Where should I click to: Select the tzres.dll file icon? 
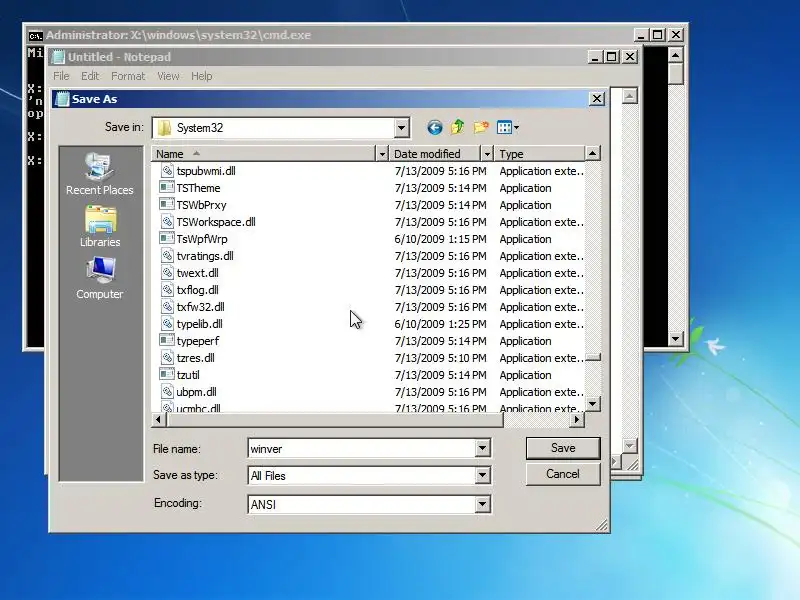click(167, 358)
